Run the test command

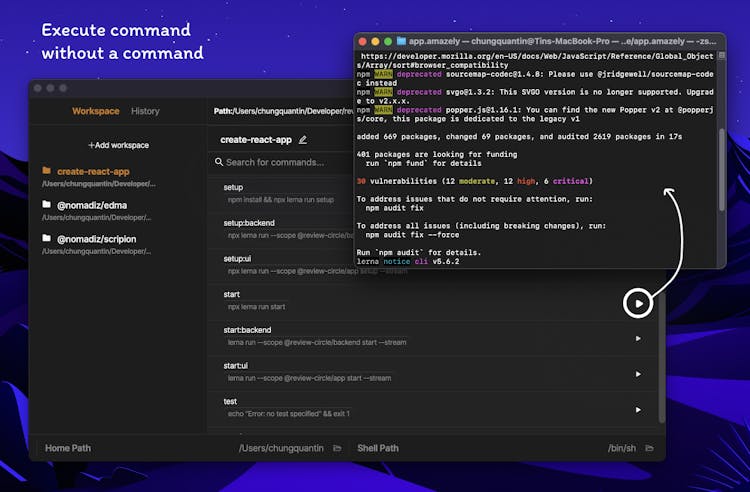pos(638,408)
